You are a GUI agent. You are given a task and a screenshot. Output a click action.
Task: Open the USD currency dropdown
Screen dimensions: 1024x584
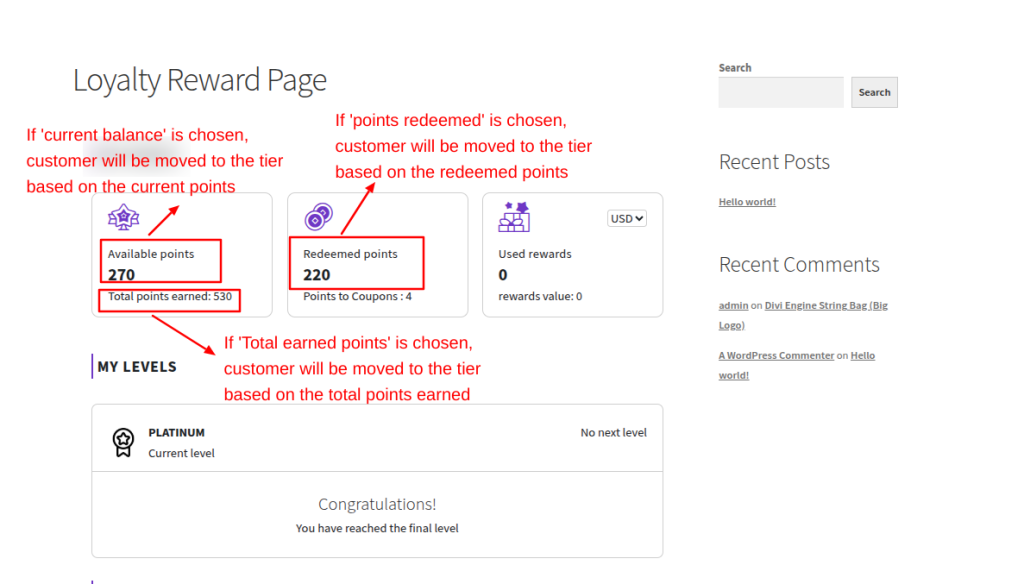pyautogui.click(x=627, y=218)
